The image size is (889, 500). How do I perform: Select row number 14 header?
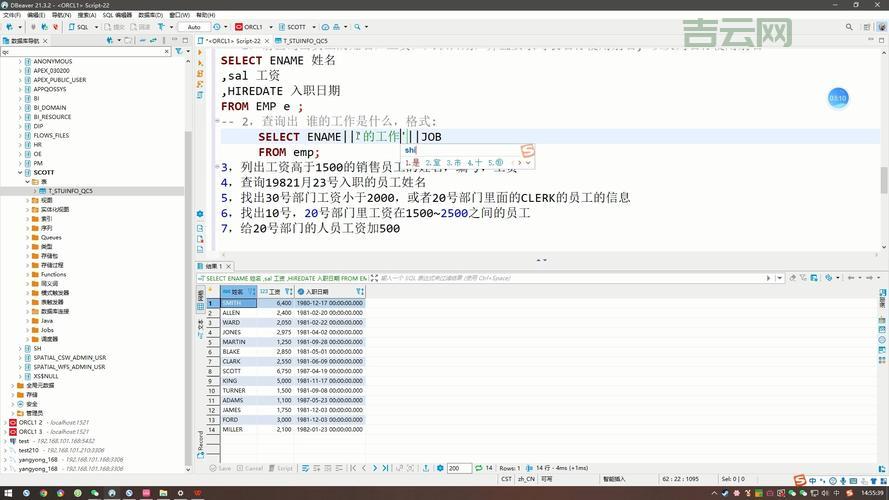(x=213, y=430)
